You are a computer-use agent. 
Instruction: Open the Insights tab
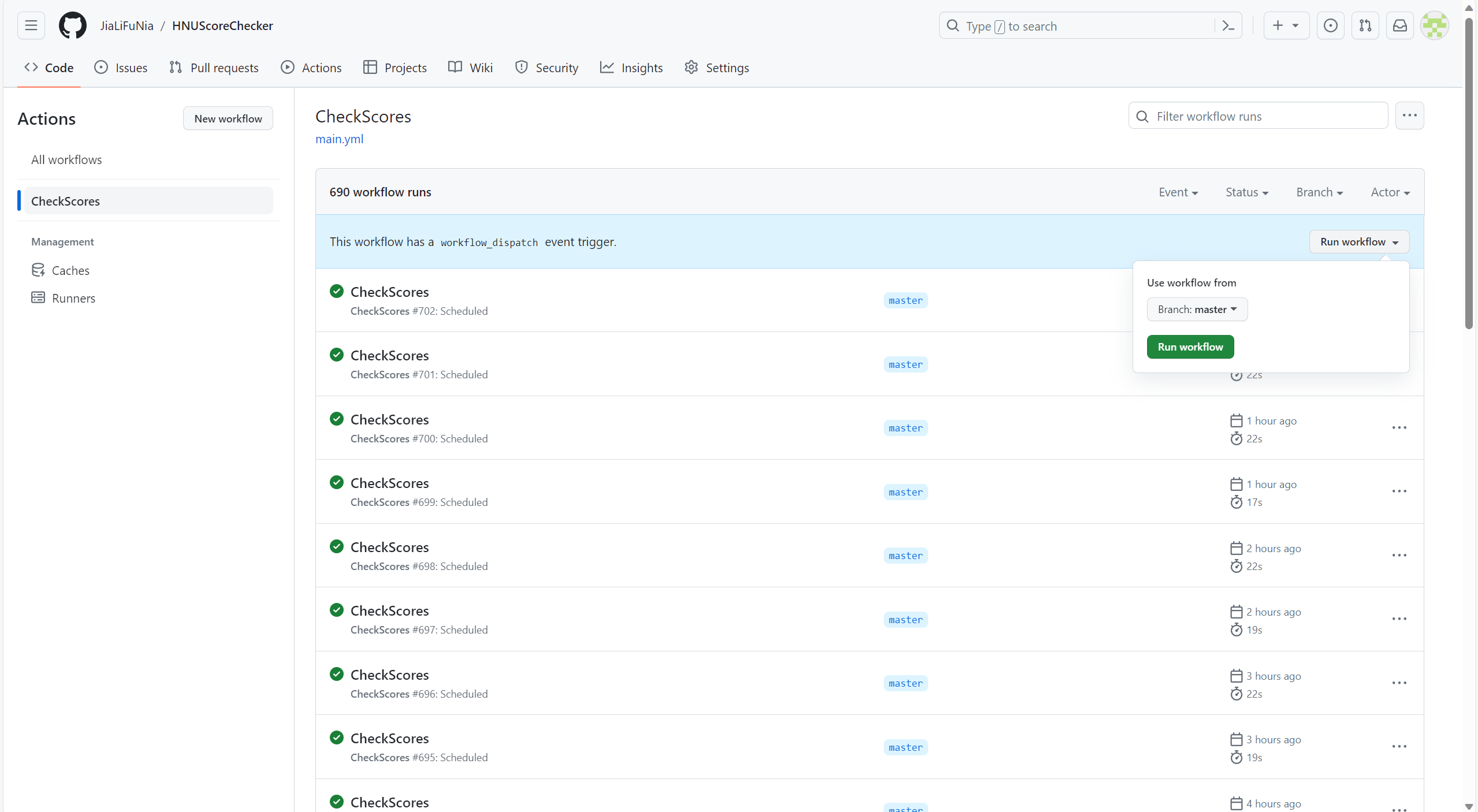click(631, 68)
